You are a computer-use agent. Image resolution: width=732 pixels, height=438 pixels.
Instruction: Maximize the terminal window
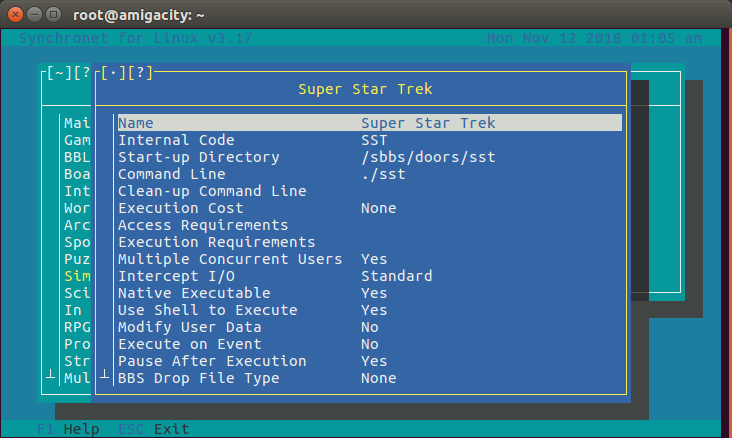click(54, 15)
